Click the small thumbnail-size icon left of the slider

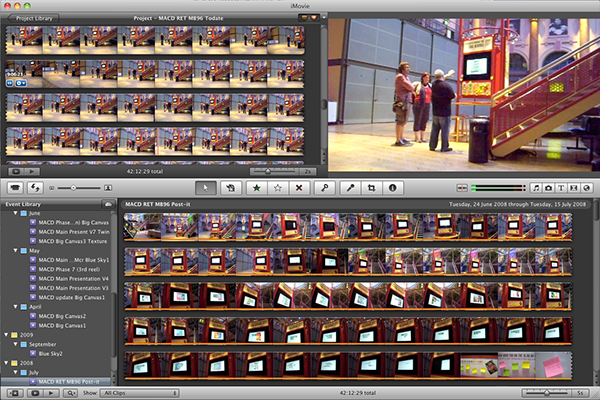click(x=52, y=188)
